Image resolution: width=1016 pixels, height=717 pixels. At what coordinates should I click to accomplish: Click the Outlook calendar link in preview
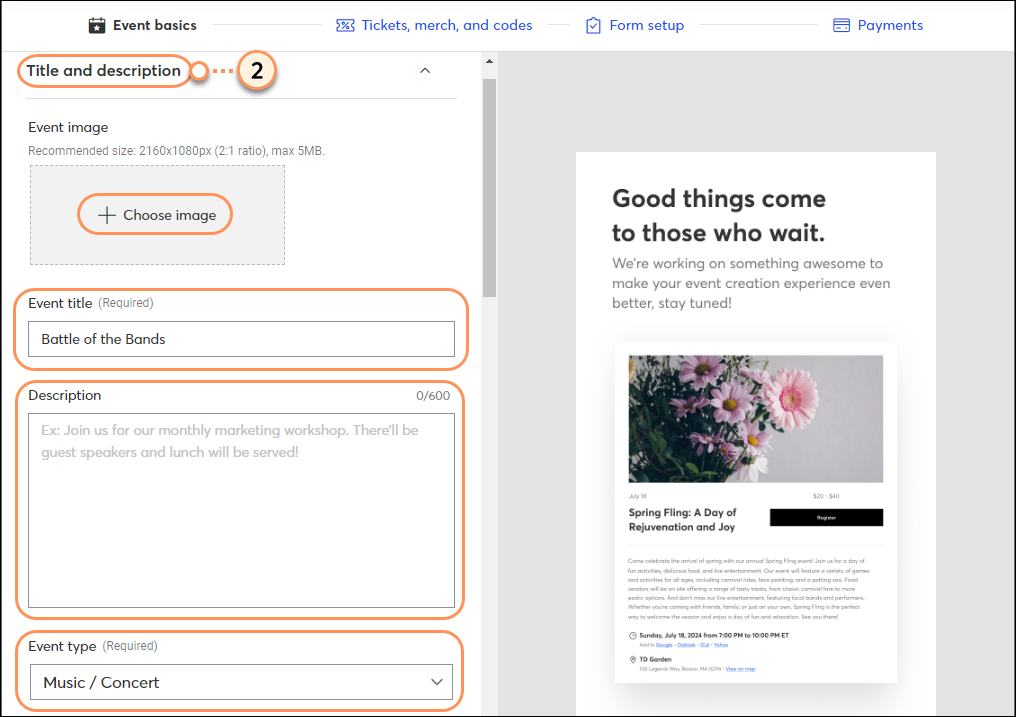tap(686, 645)
